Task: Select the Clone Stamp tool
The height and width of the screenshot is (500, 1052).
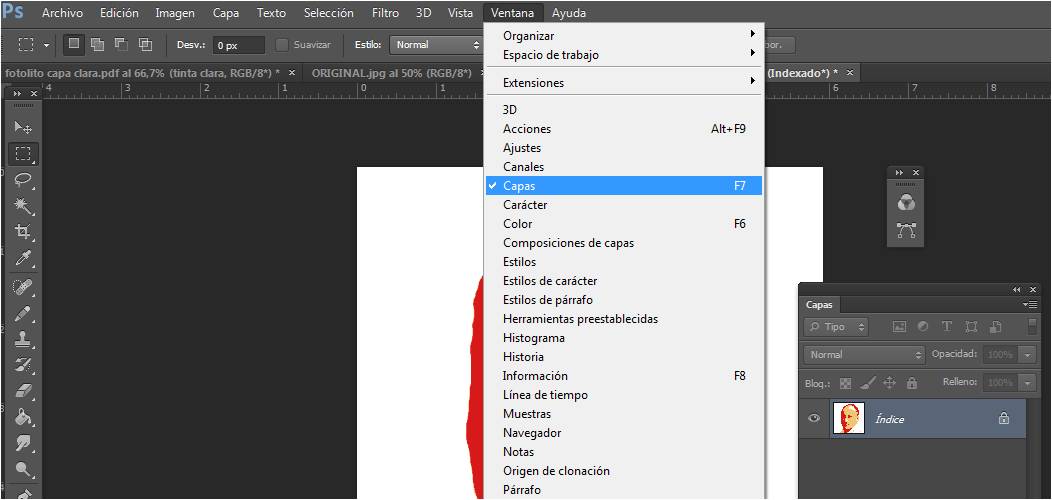Action: pyautogui.click(x=23, y=340)
